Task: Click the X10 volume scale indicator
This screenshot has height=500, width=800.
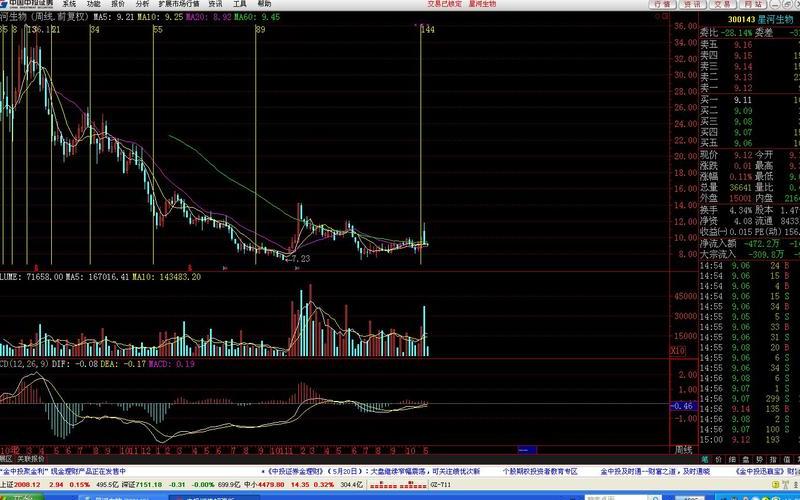Action: (677, 351)
